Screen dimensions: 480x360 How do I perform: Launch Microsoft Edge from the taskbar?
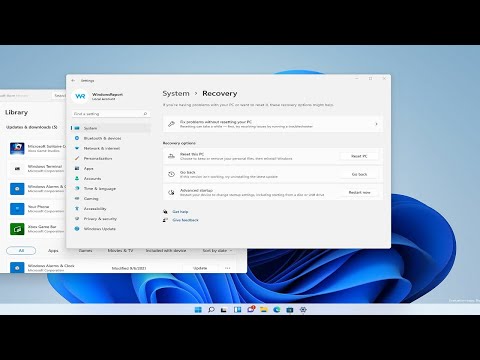277,310
